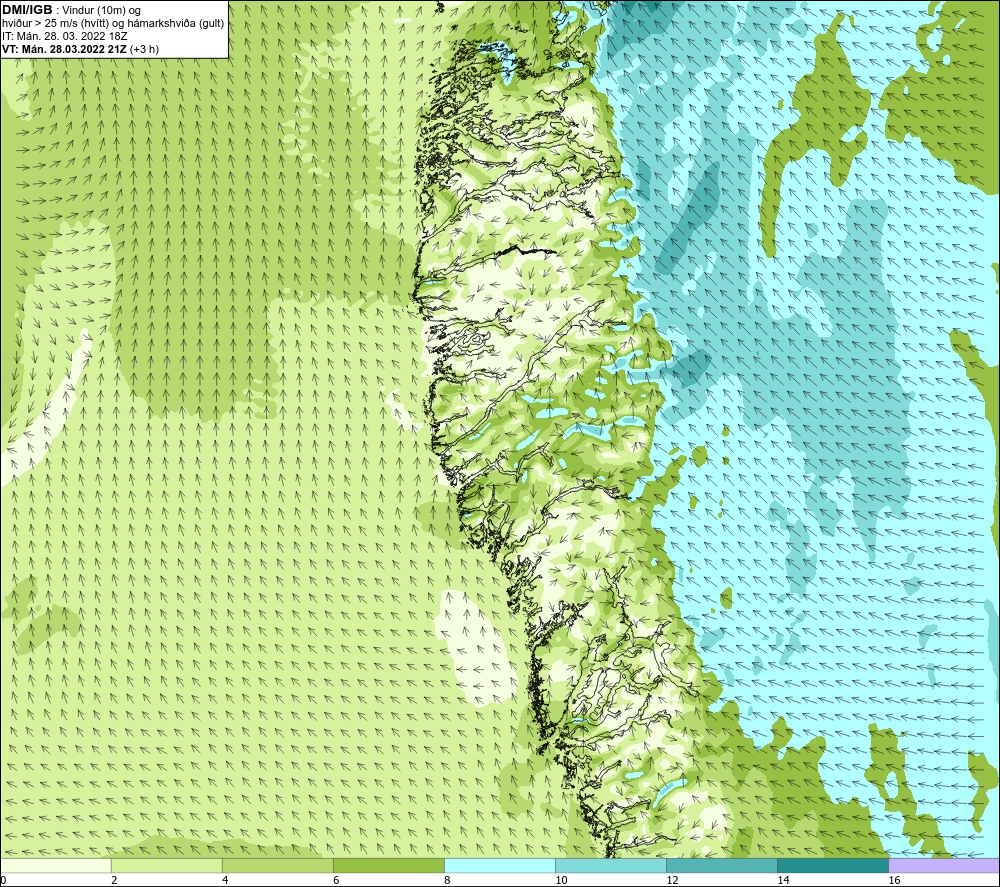
Task: Click the scale label '16'
Action: click(x=894, y=881)
